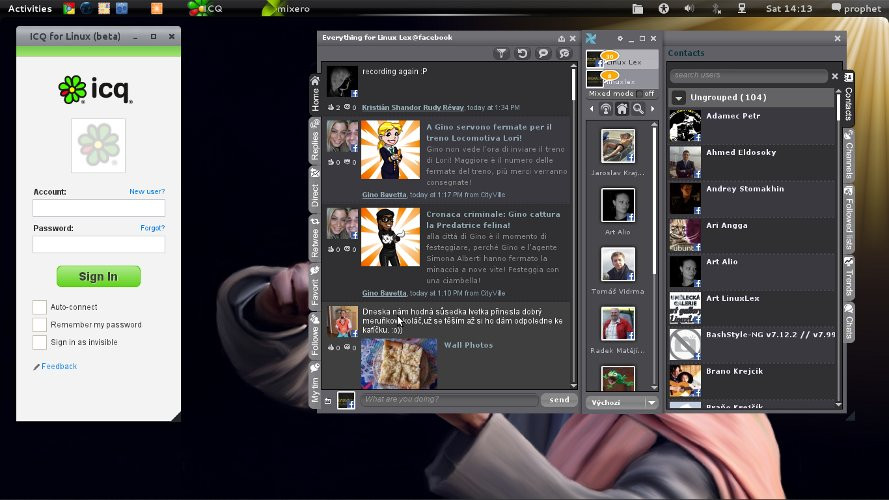Click the like thumbs-up on Kristián's post
889x500 pixels.
click(x=331, y=107)
